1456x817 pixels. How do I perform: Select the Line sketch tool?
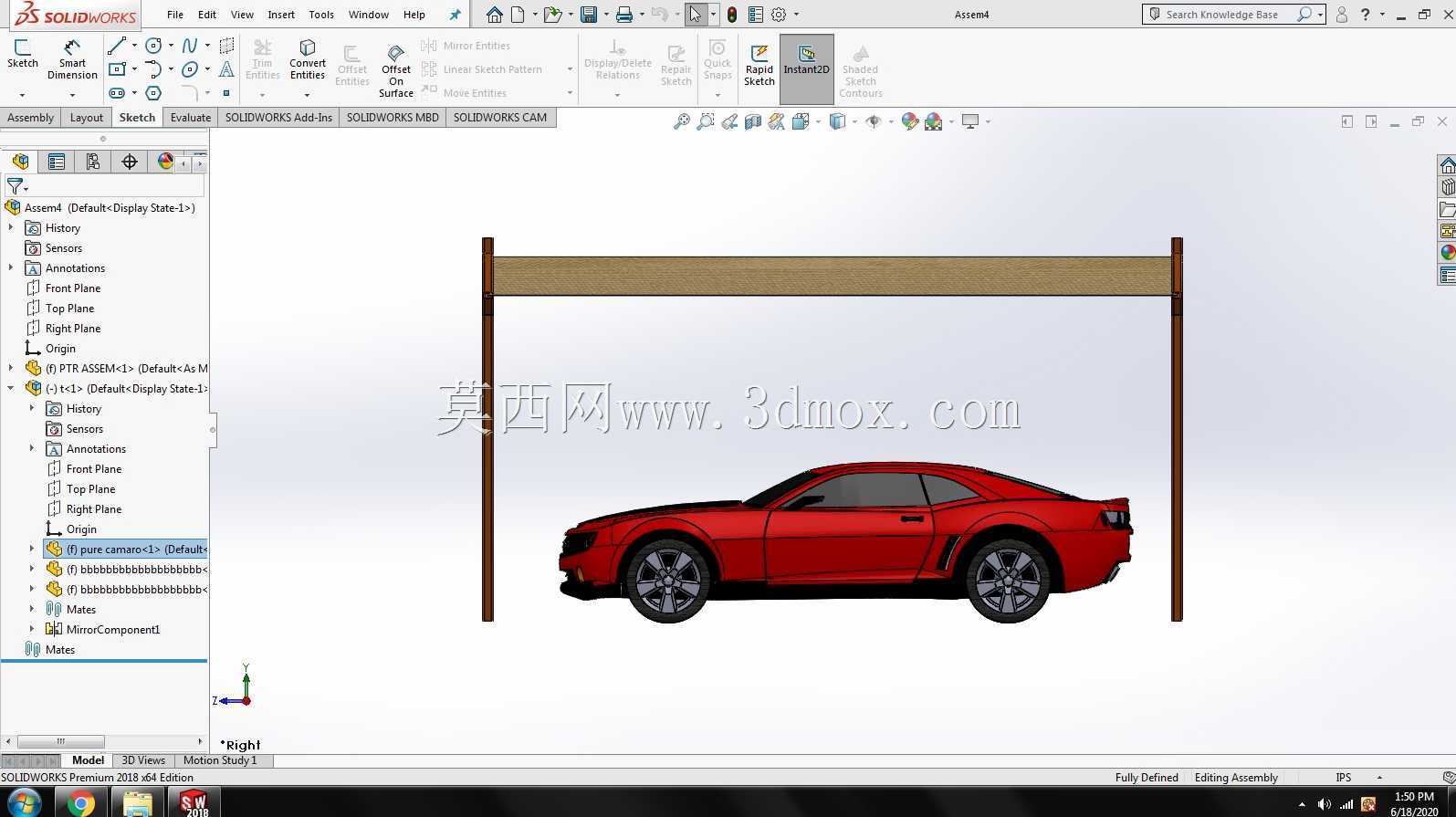point(117,46)
